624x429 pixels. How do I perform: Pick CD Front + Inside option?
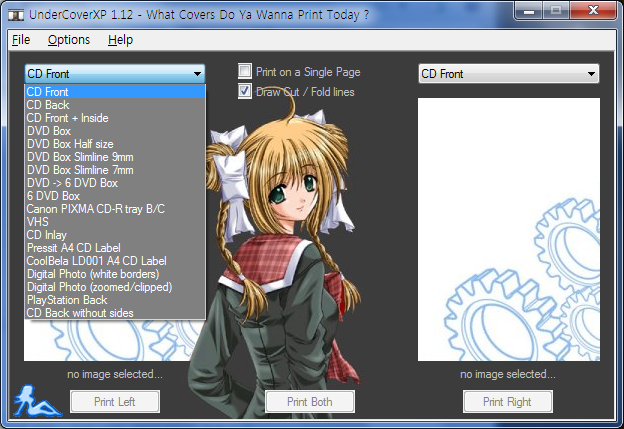(115, 118)
